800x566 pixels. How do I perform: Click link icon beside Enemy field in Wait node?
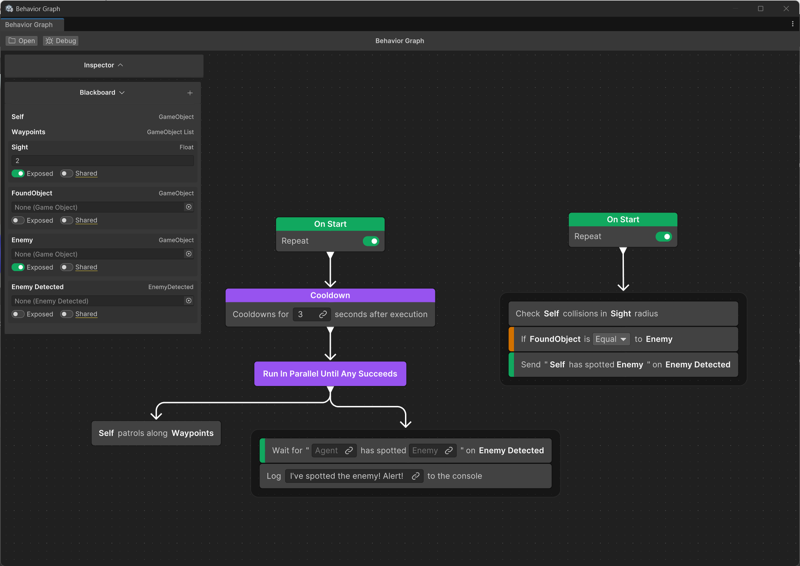449,451
